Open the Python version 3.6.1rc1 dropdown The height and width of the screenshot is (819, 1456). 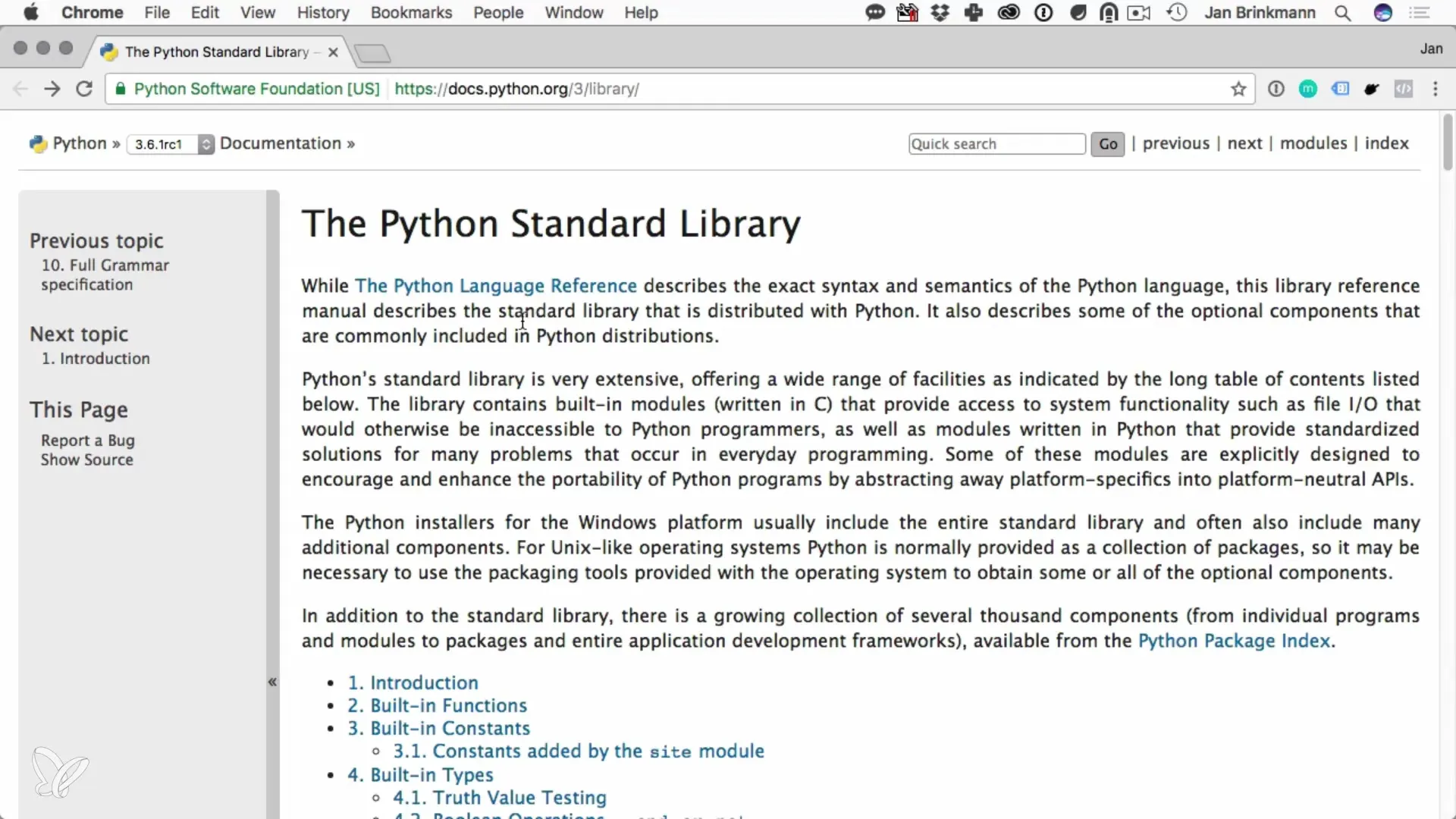pyautogui.click(x=171, y=144)
